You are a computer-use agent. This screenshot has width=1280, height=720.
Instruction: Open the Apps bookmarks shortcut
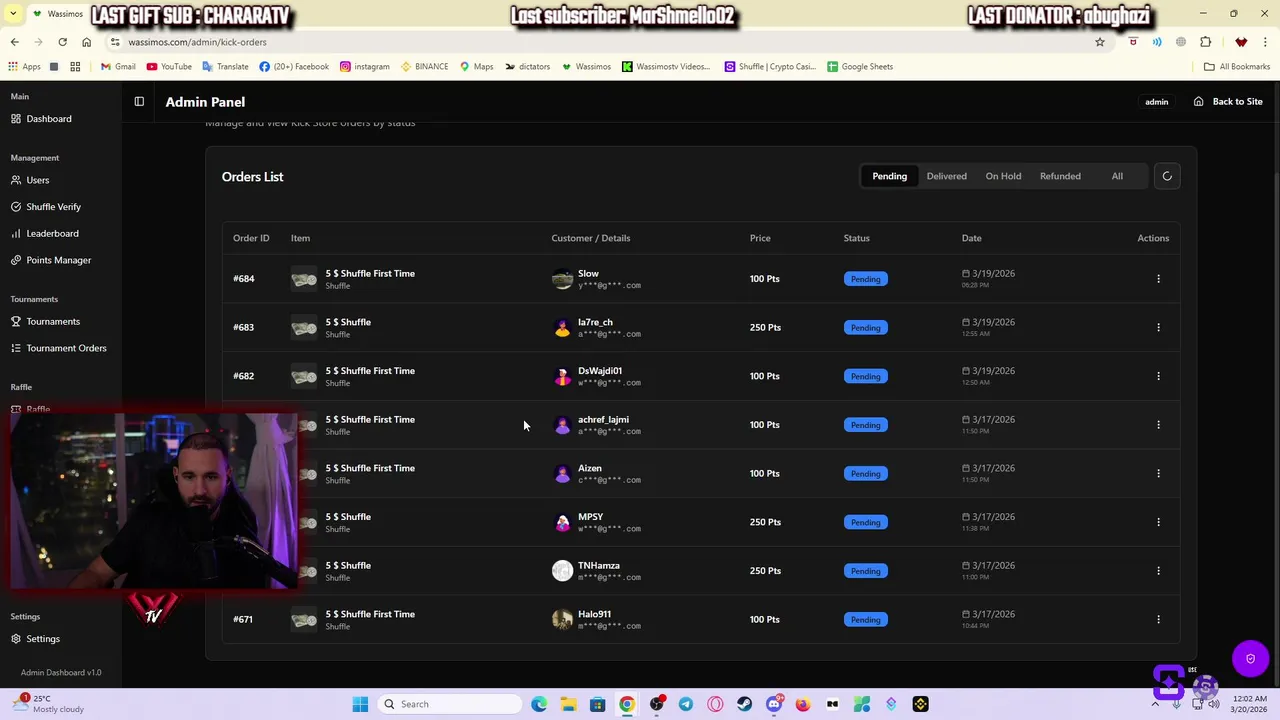(24, 67)
